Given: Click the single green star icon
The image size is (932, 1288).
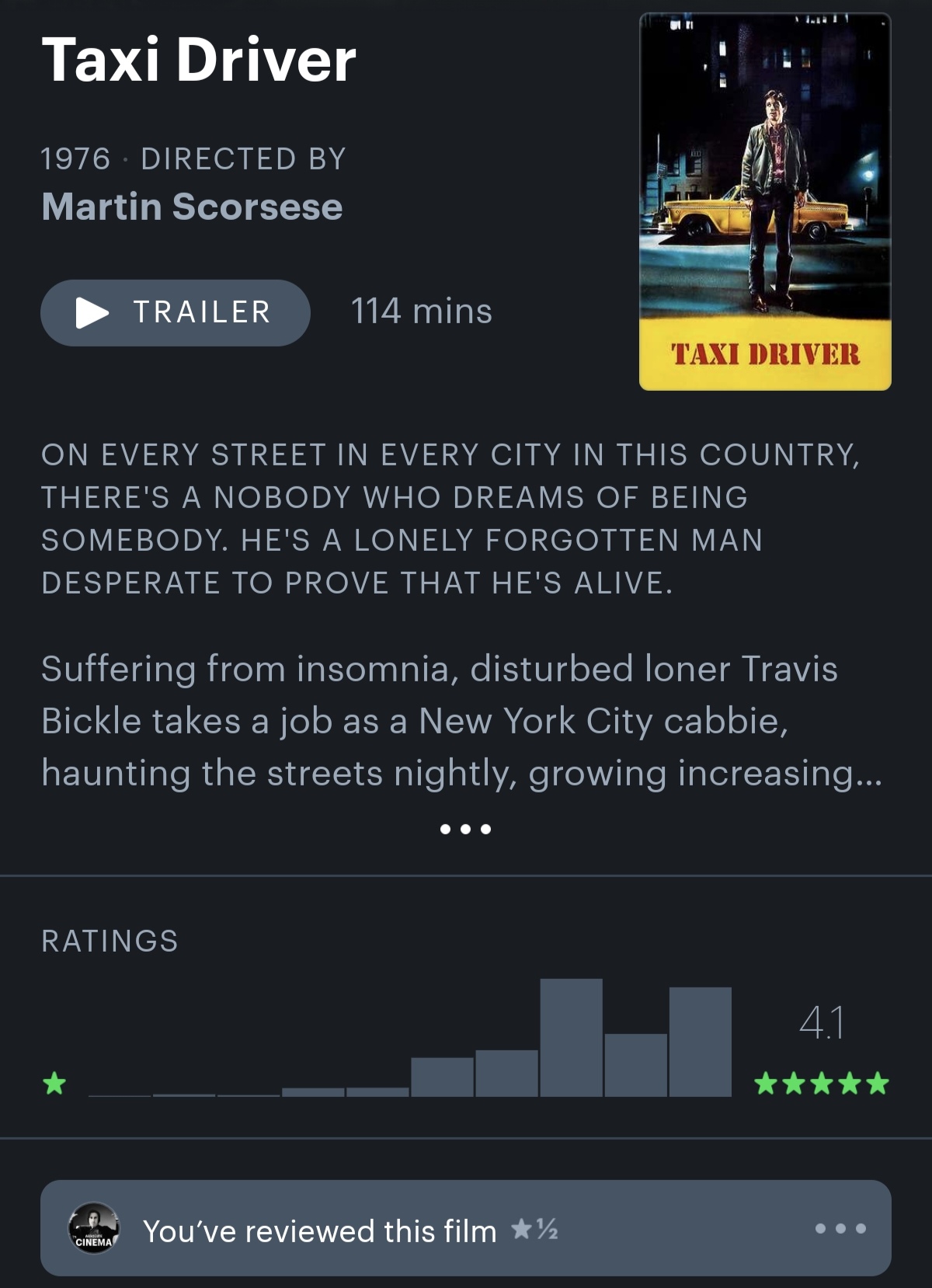Looking at the screenshot, I should point(54,1082).
